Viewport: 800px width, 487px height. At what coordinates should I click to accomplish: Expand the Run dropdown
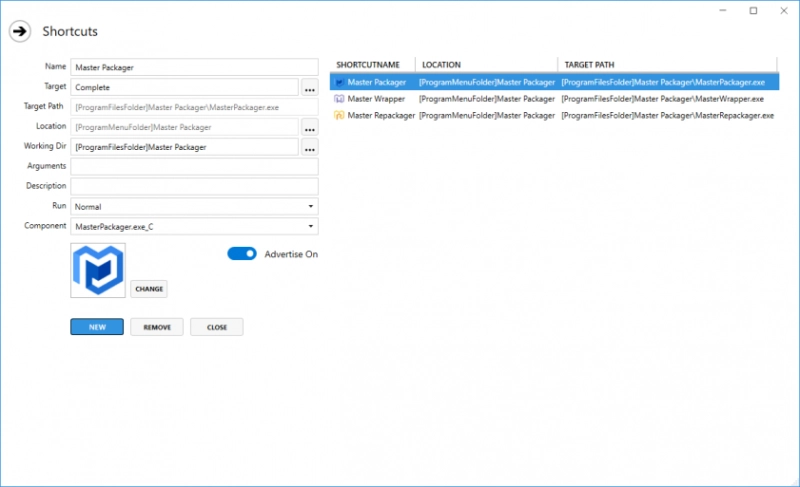click(194, 207)
